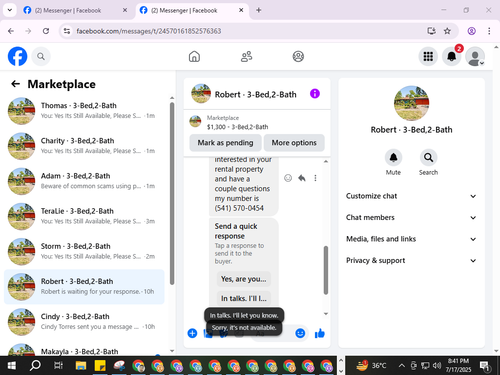Open the clock showing 8:41 PM
The height and width of the screenshot is (375, 500).
tap(458, 365)
